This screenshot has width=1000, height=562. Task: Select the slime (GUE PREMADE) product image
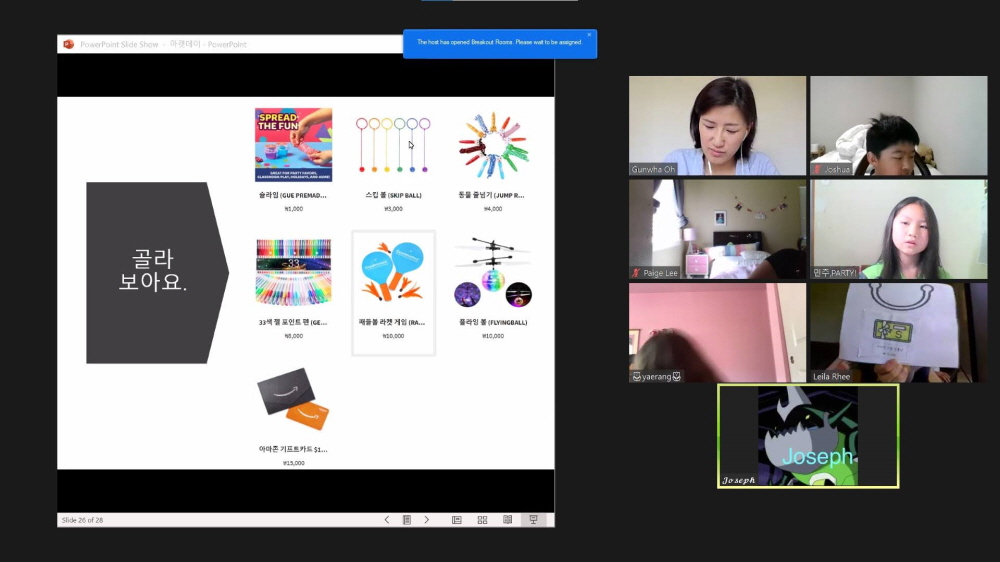pos(293,145)
